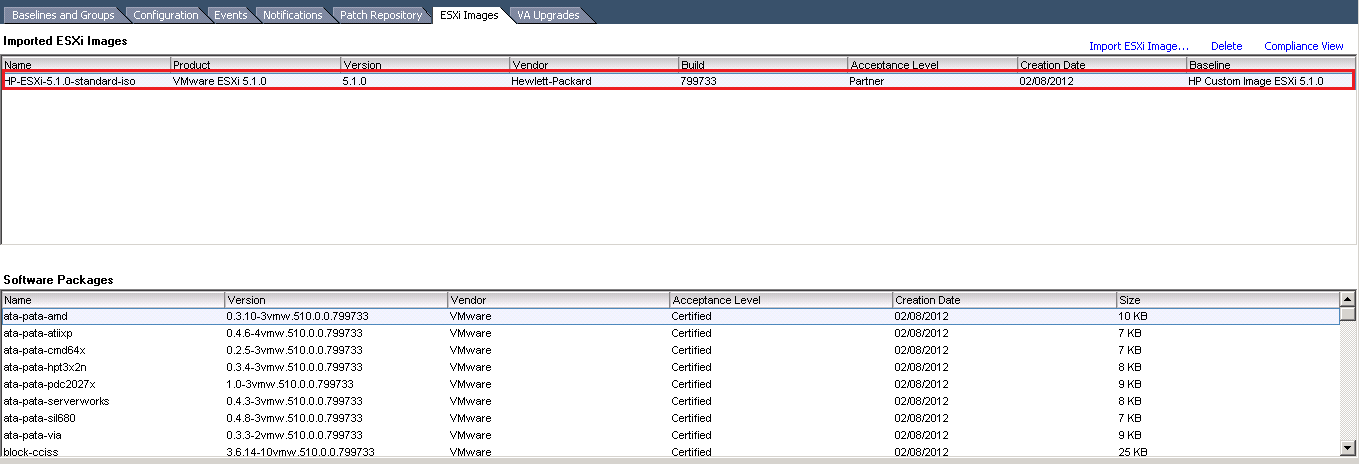This screenshot has height=464, width=1359.
Task: Sort software packages by Size column
Action: click(x=1227, y=300)
